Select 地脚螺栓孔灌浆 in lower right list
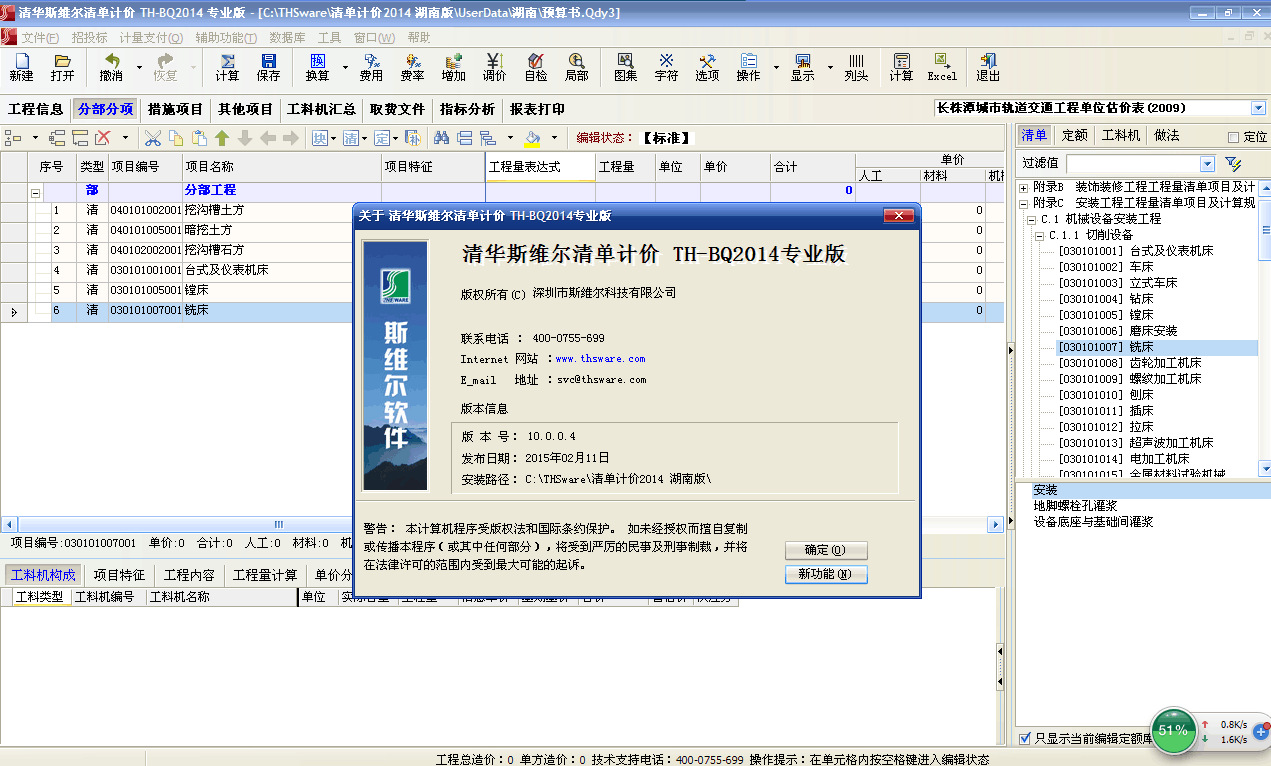Viewport: 1271px width, 766px height. tap(1075, 506)
